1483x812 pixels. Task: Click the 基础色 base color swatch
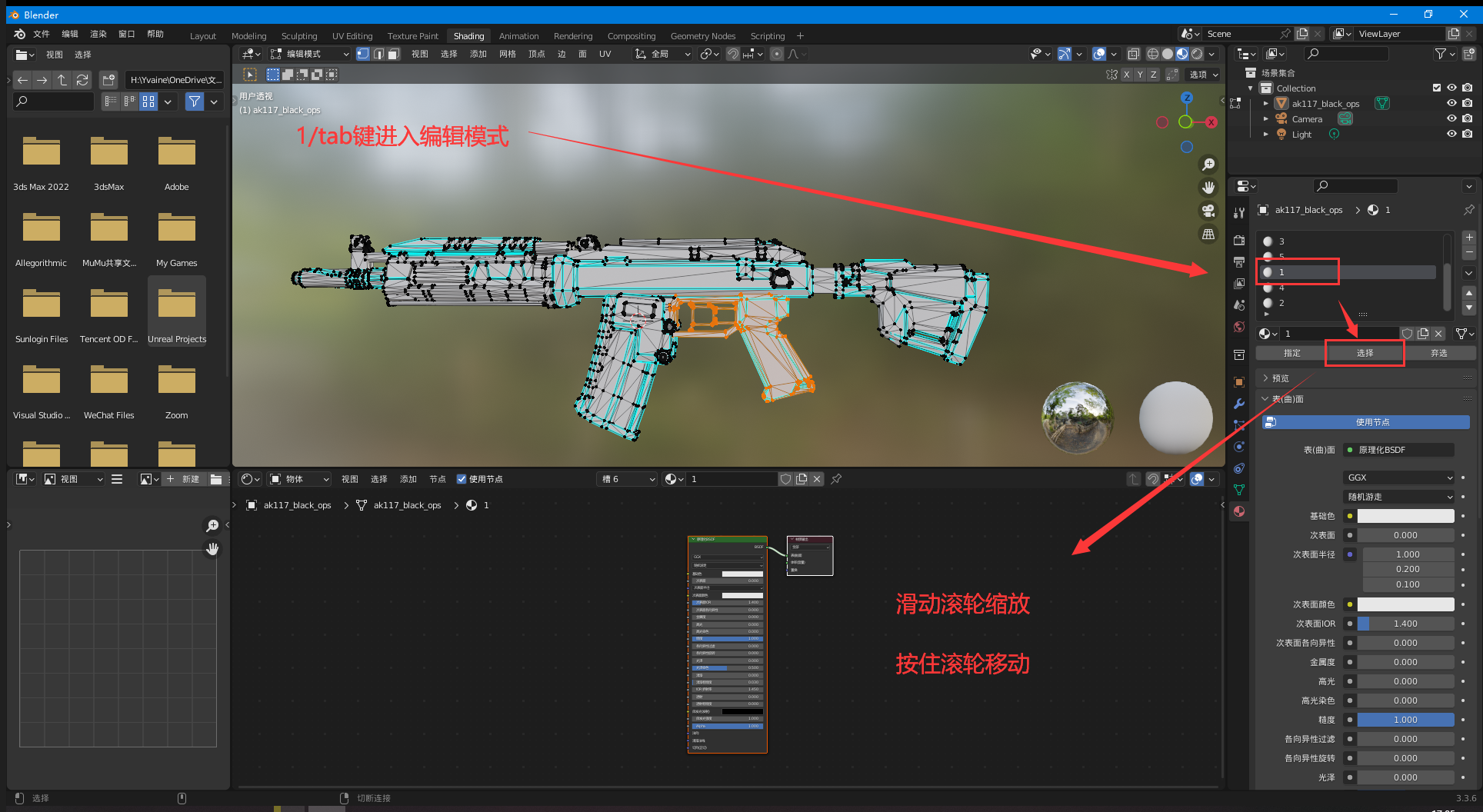(1405, 516)
